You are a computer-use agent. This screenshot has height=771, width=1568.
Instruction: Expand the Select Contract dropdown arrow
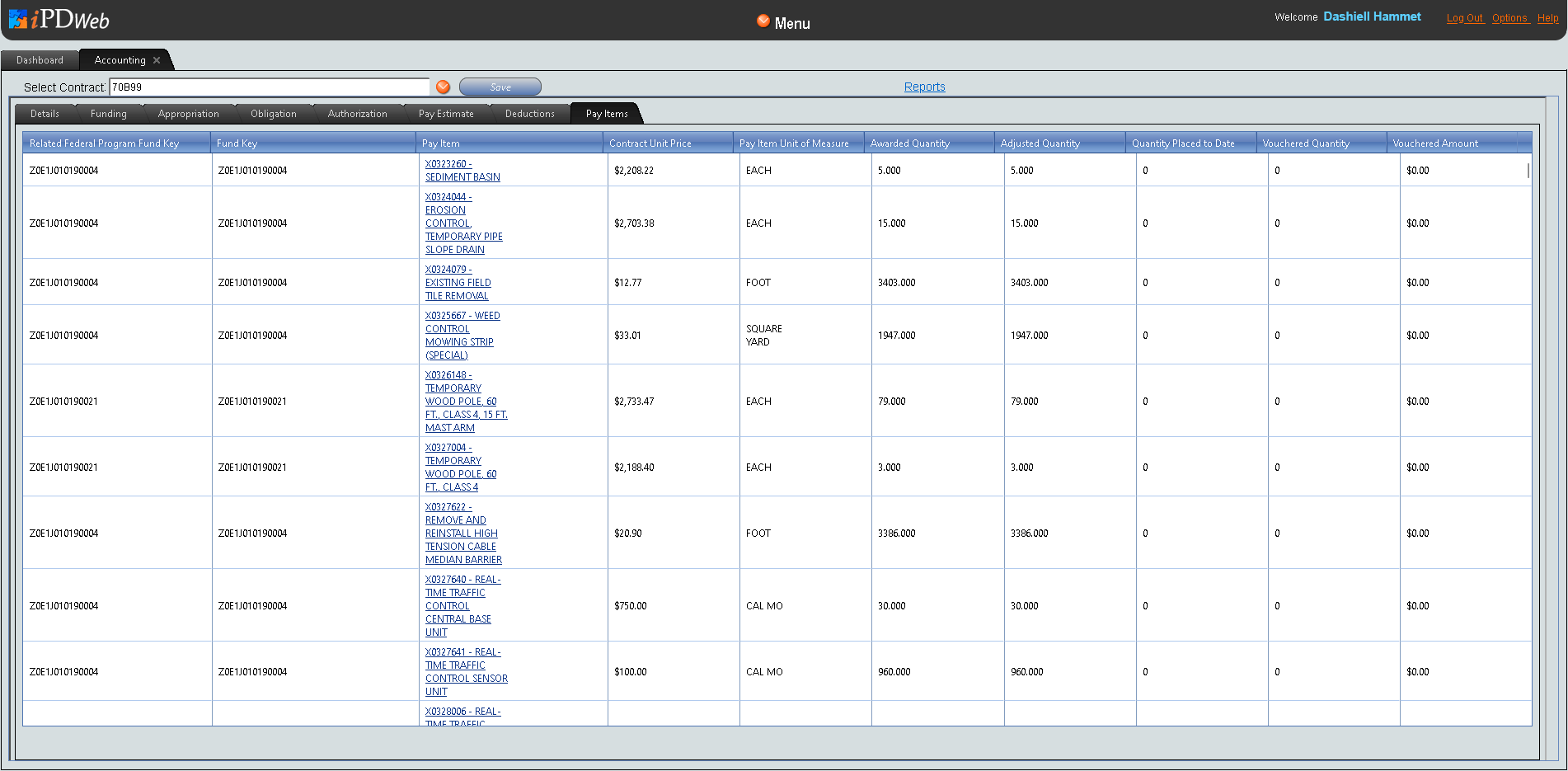(x=444, y=87)
